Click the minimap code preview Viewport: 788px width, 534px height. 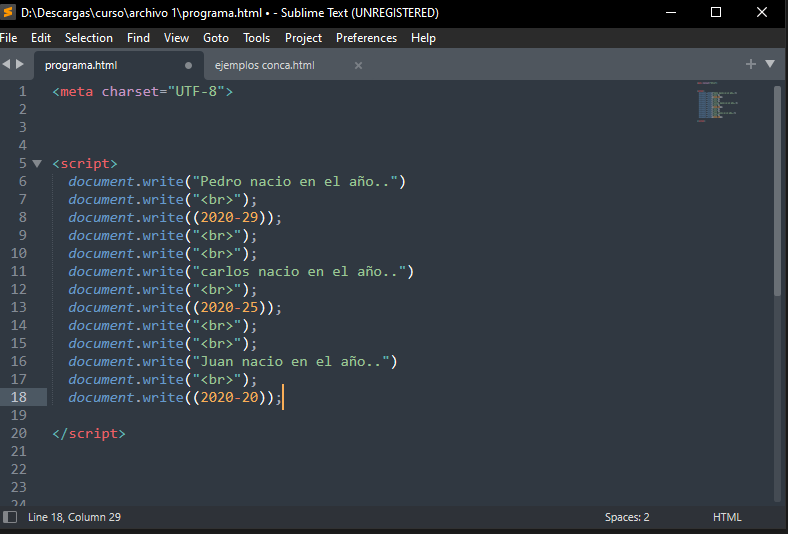point(717,102)
